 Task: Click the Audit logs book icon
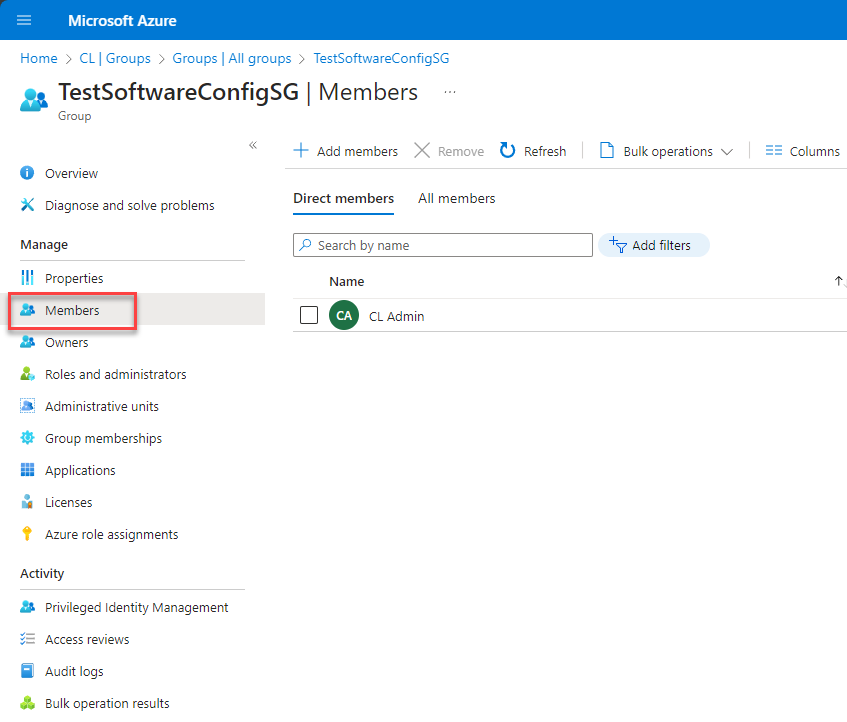pos(27,671)
